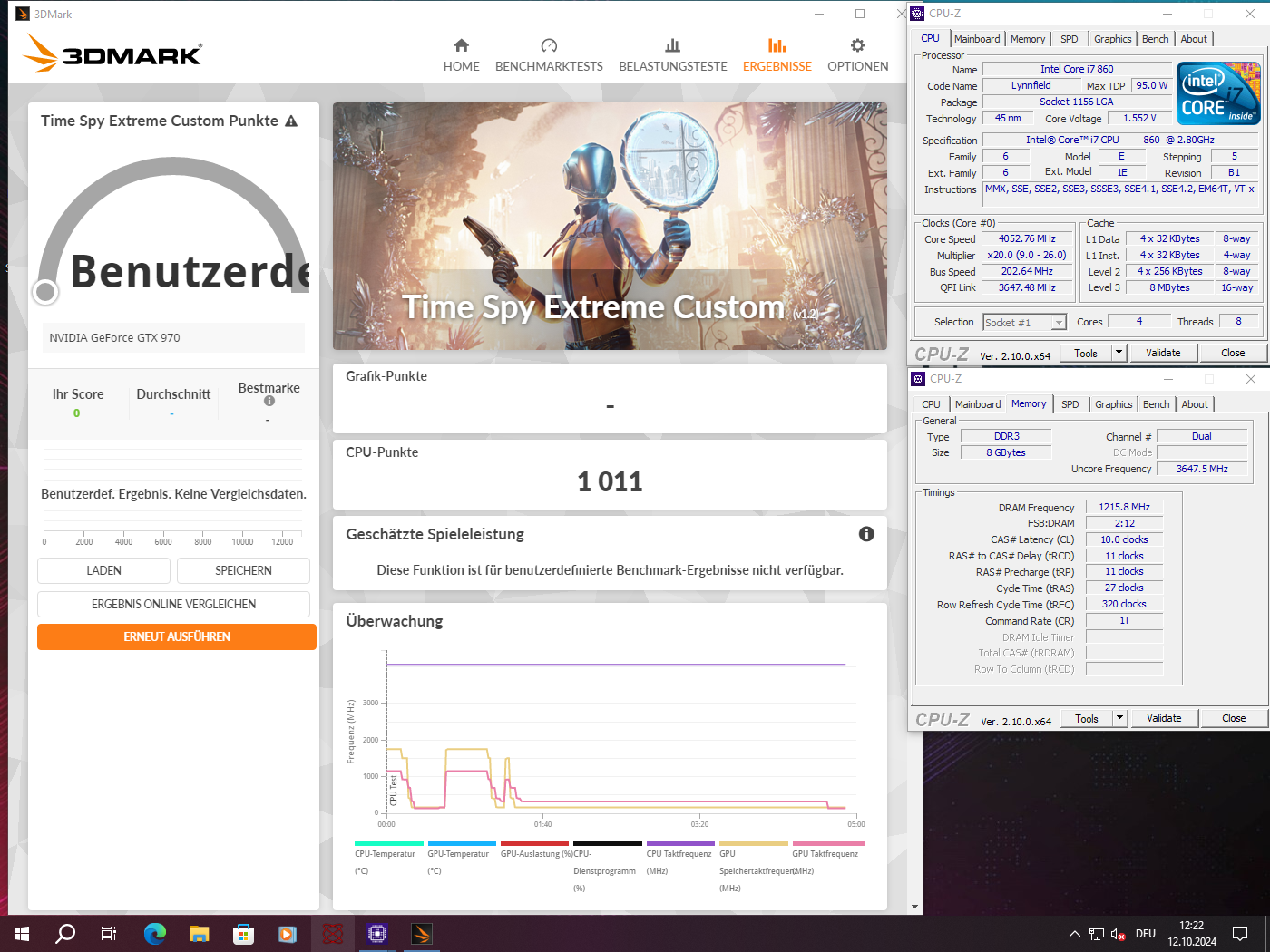Viewport: 1270px width, 952px height.
Task: Open the notification center icon
Action: click(1240, 933)
